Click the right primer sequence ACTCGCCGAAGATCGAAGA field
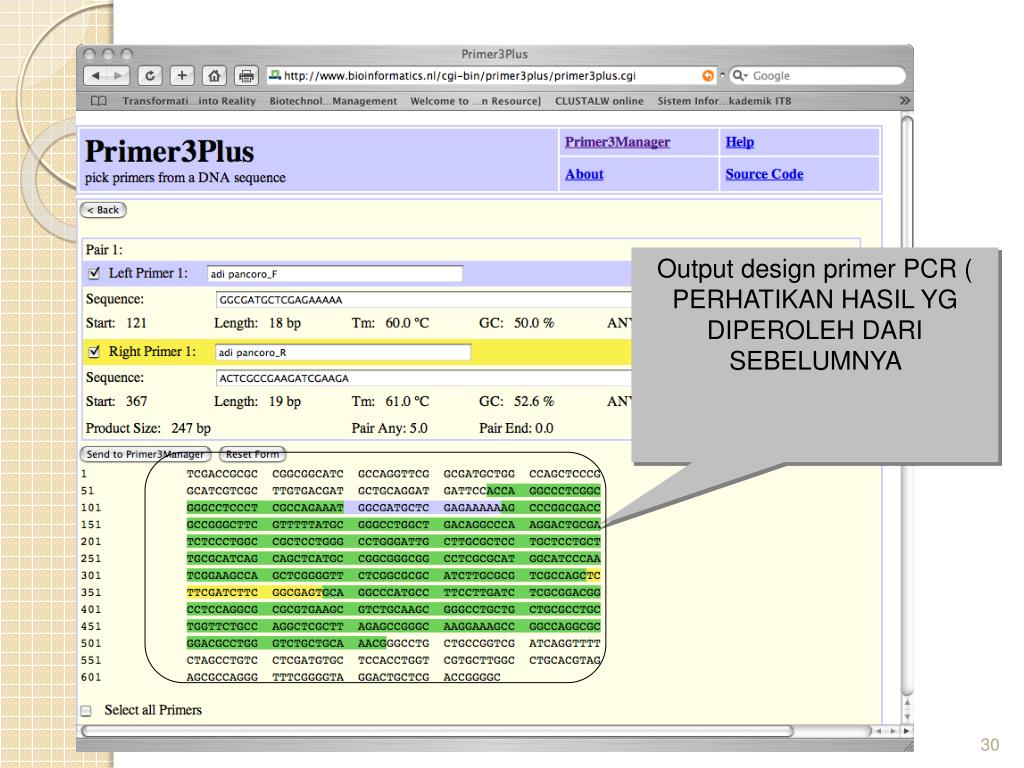 (424, 378)
